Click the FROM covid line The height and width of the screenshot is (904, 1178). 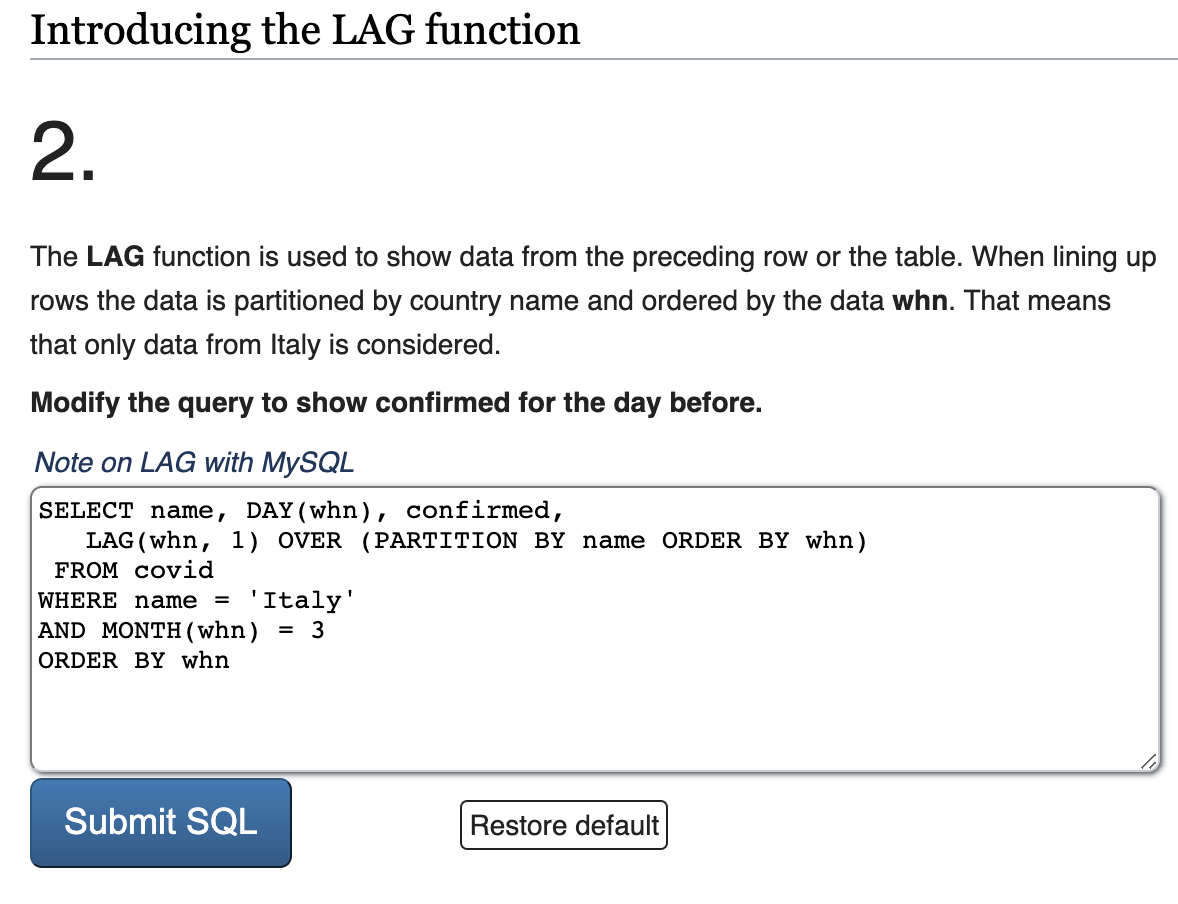click(128, 570)
